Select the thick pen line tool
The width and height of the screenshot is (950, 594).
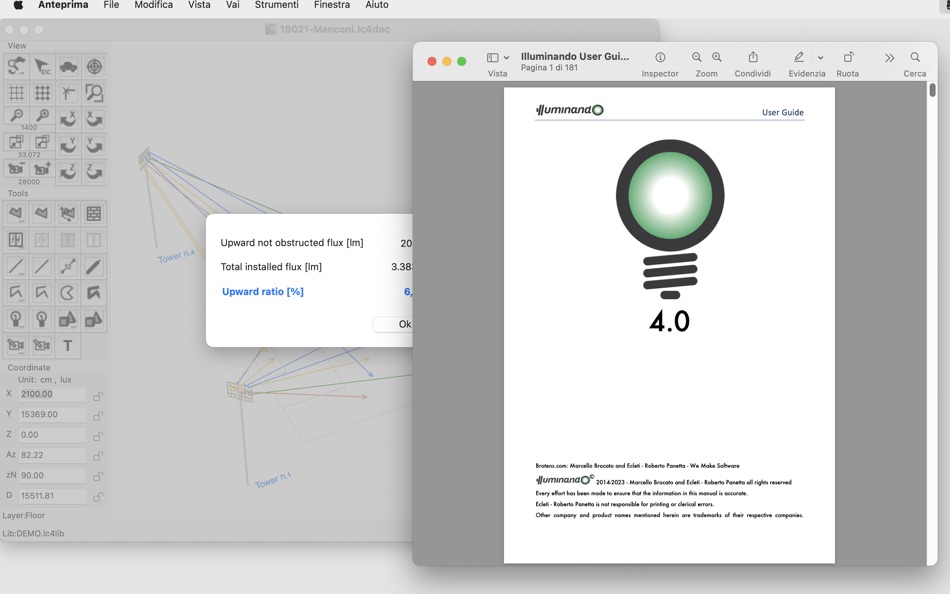tap(94, 266)
